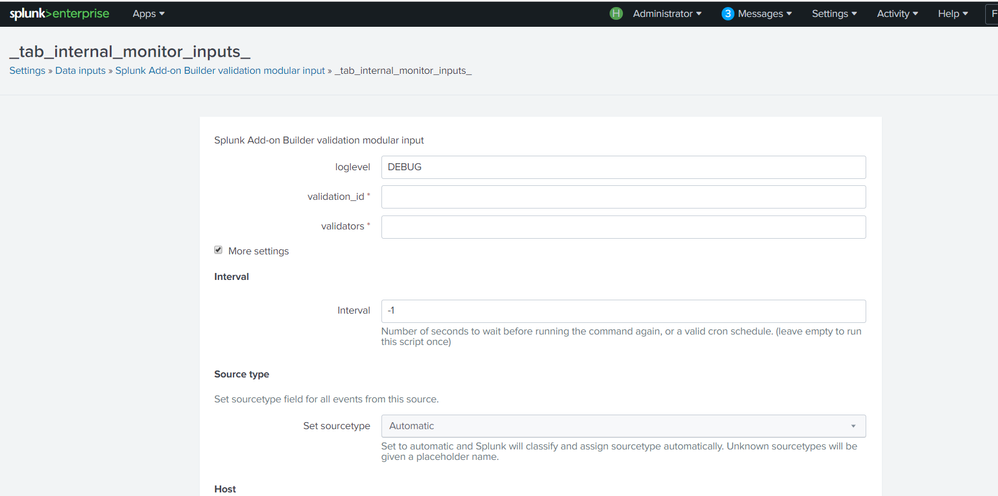This screenshot has width=998, height=496.
Task: Click the validation_id text field
Action: (623, 197)
